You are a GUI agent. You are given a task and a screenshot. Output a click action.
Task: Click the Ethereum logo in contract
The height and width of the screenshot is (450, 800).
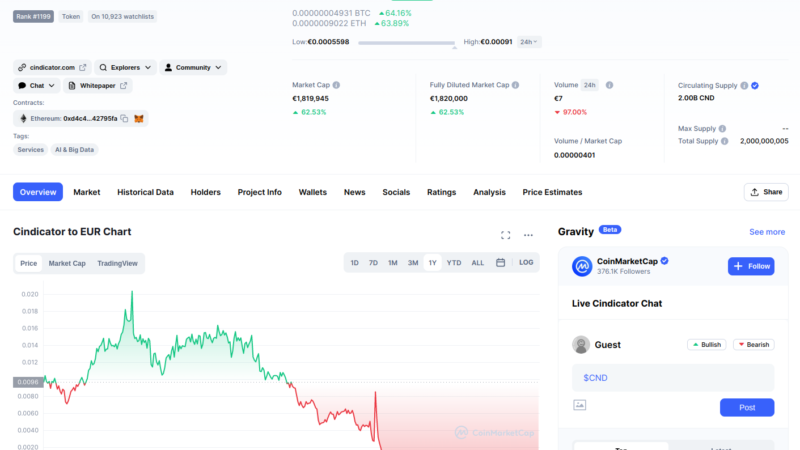pyautogui.click(x=23, y=118)
